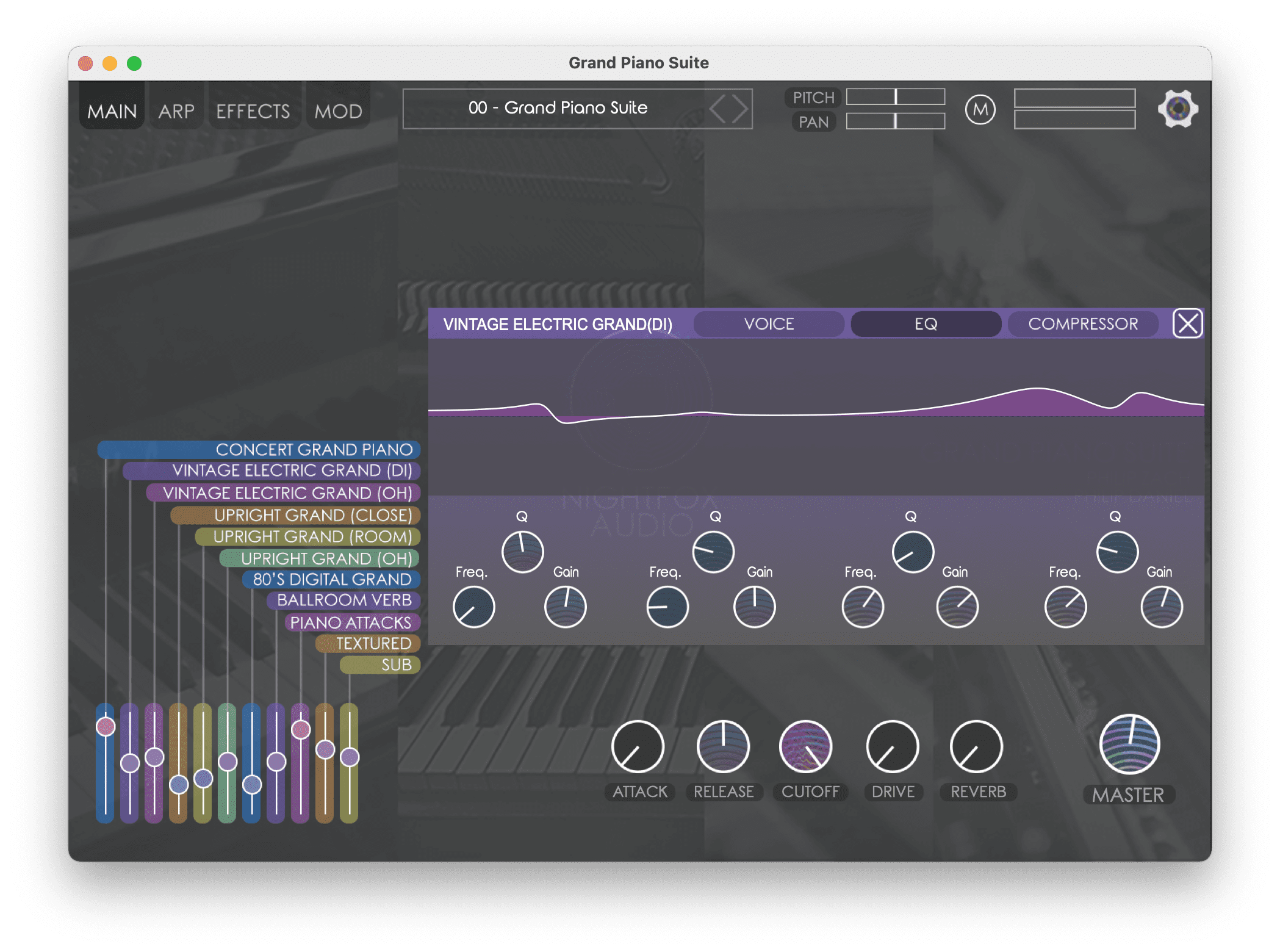Click the circled M mono button
Screen dimensions: 1280x952
pyautogui.click(x=980, y=110)
